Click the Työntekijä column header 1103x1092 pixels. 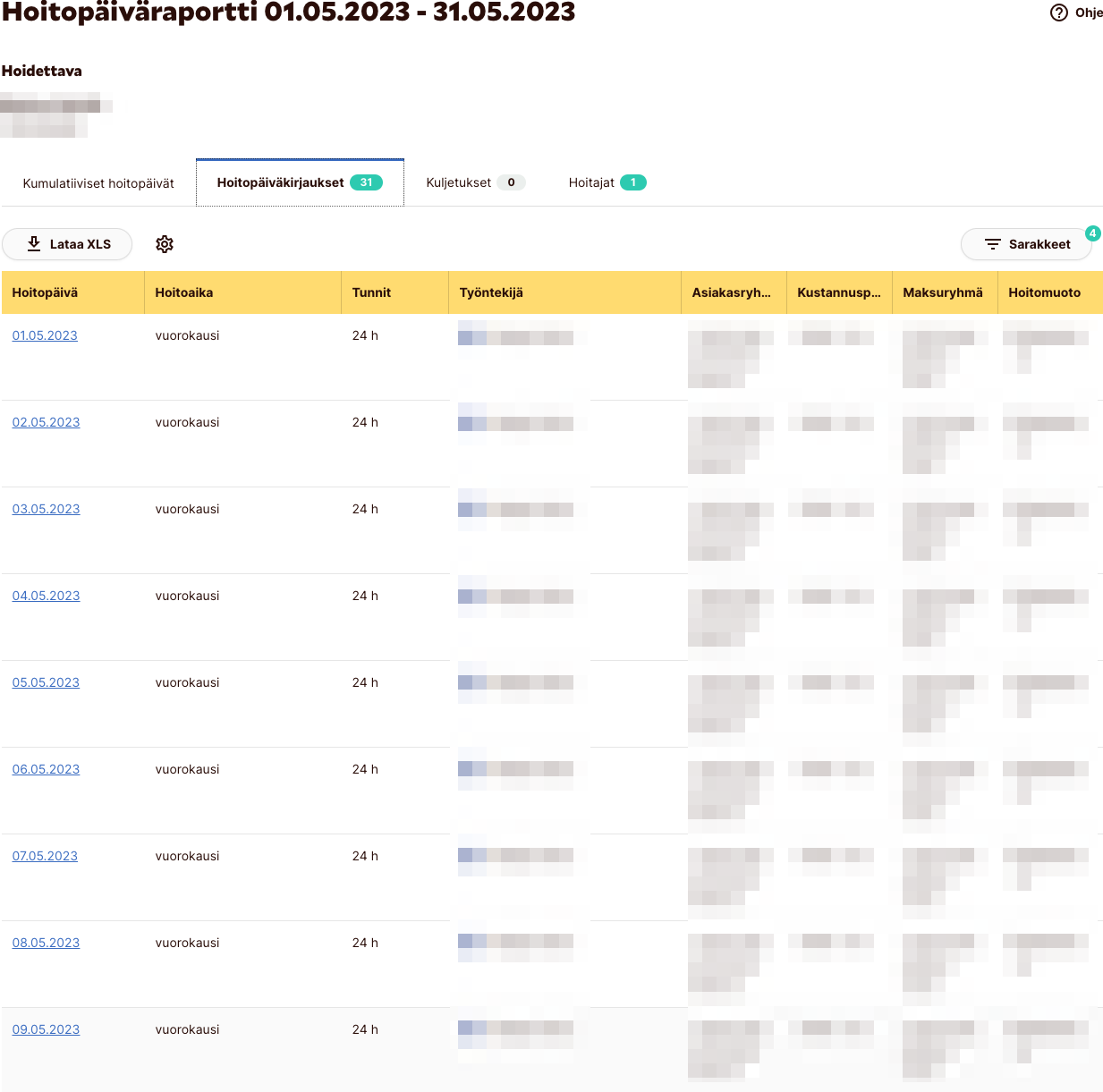pyautogui.click(x=564, y=292)
